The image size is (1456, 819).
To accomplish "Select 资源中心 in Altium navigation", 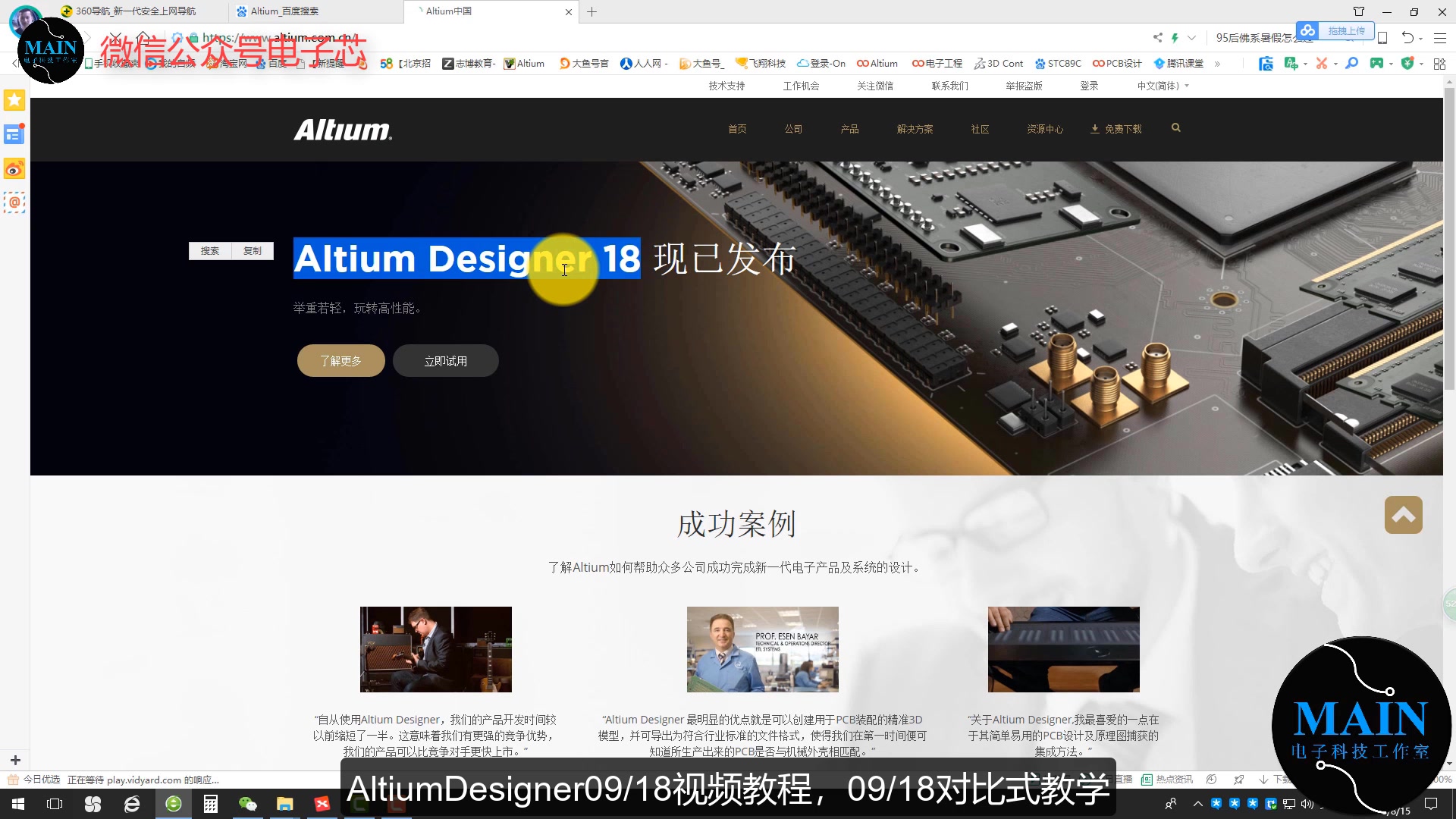I will 1045,129.
